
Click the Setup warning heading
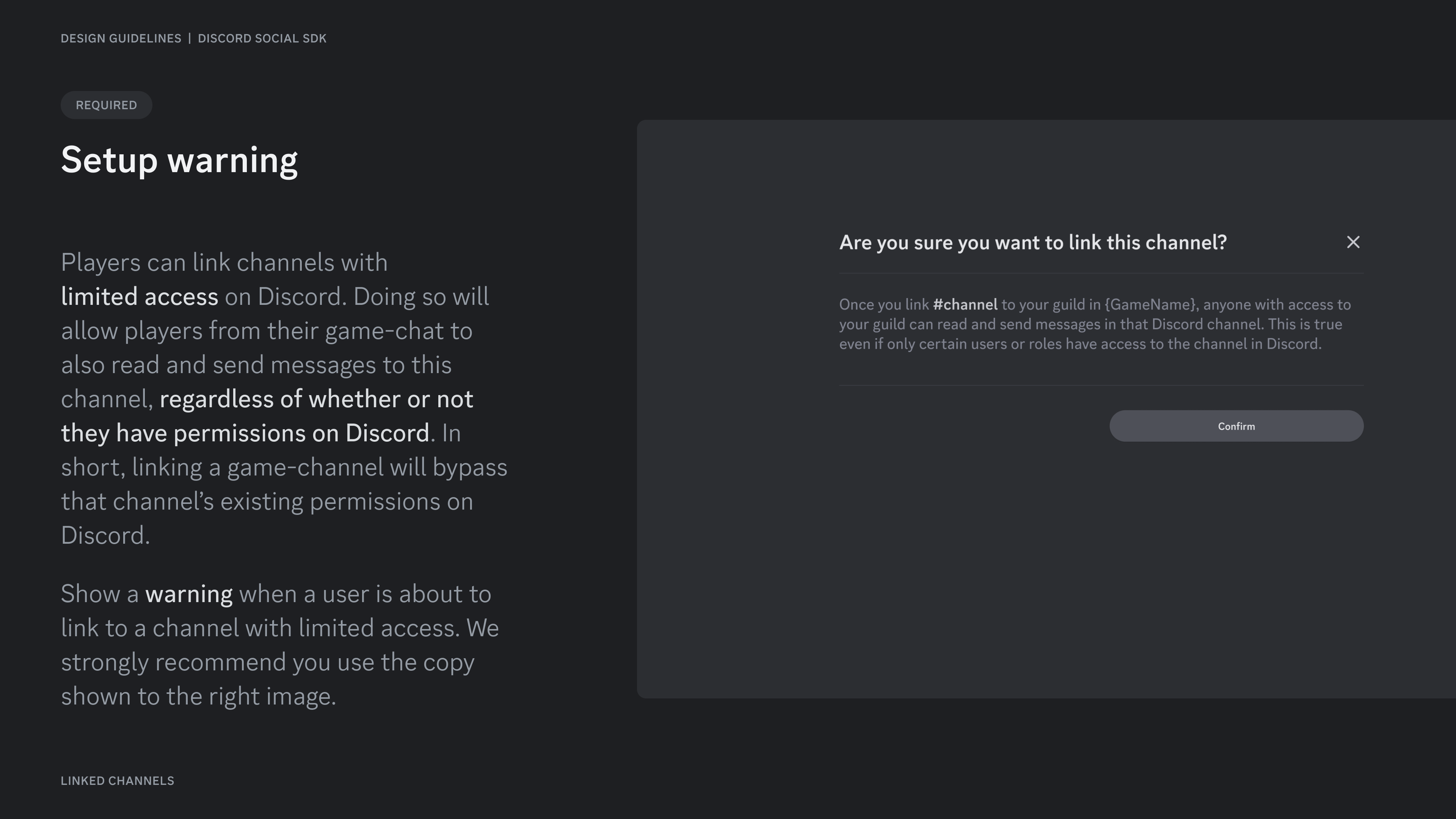click(x=179, y=160)
